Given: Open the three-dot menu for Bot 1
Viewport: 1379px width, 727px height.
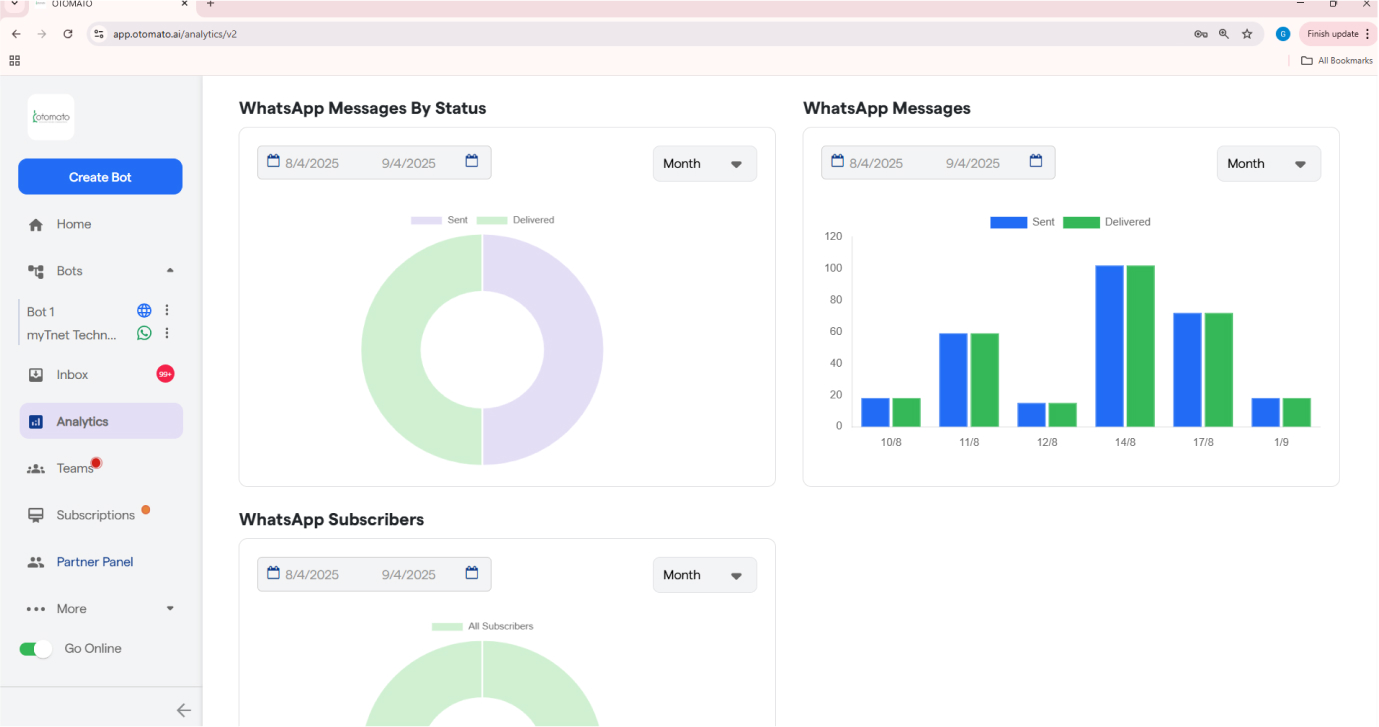Looking at the screenshot, I should click(167, 311).
